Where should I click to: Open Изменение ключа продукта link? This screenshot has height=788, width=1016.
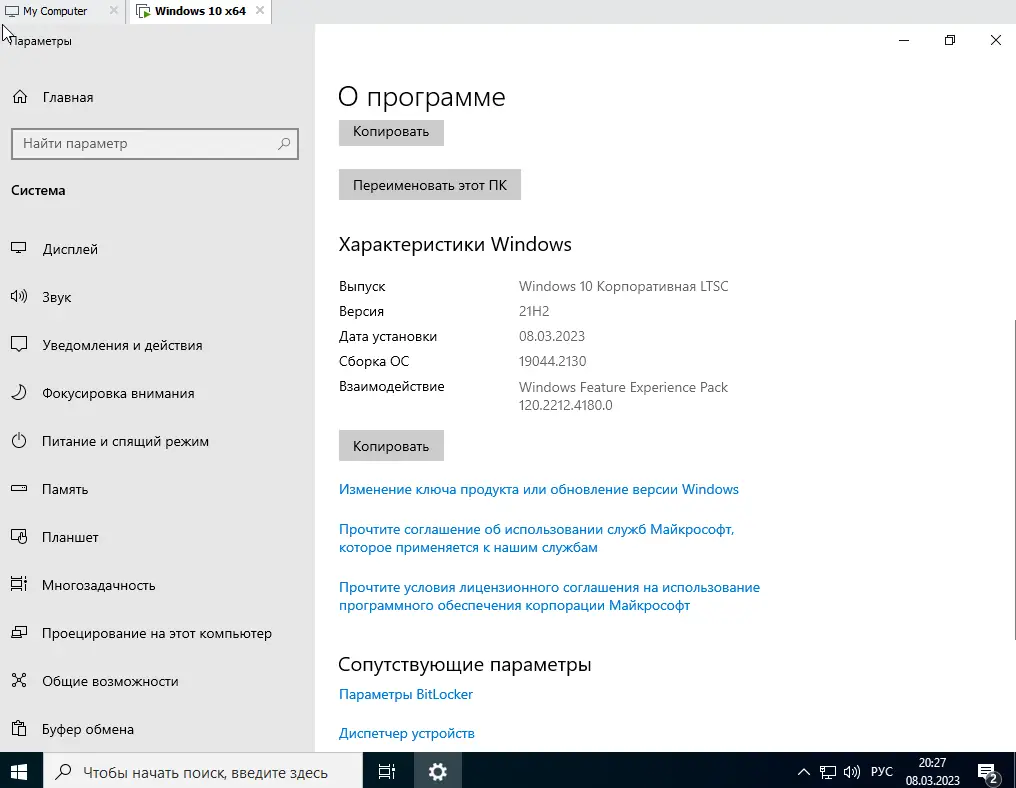pos(538,489)
